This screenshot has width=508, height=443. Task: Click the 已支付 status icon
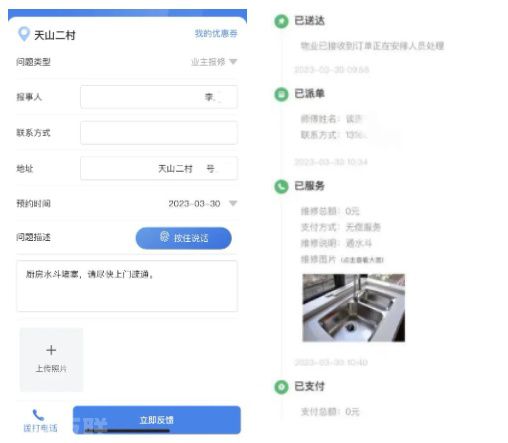tap(281, 387)
